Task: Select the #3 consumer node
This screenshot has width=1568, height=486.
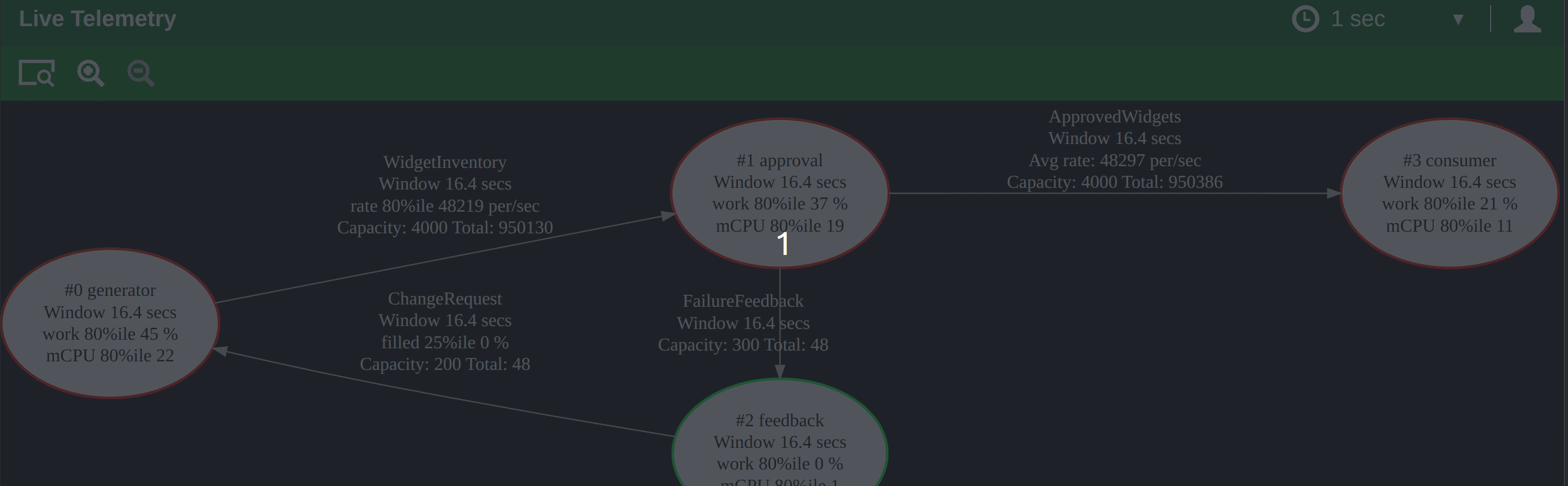Action: click(1449, 193)
